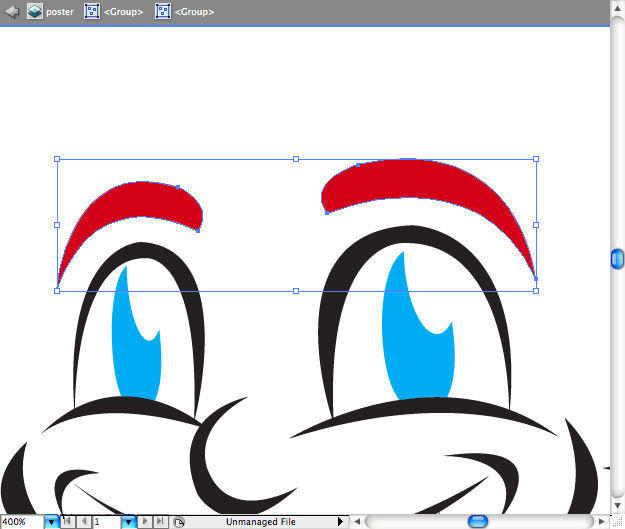The image size is (625, 529).
Task: Click the top-center bounding box handle
Action: coord(296,159)
